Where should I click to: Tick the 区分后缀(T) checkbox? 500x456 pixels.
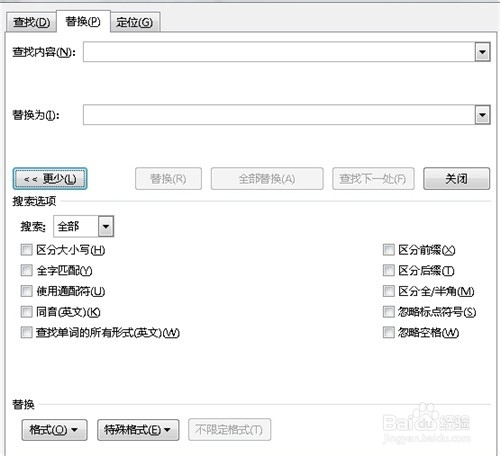(x=389, y=270)
